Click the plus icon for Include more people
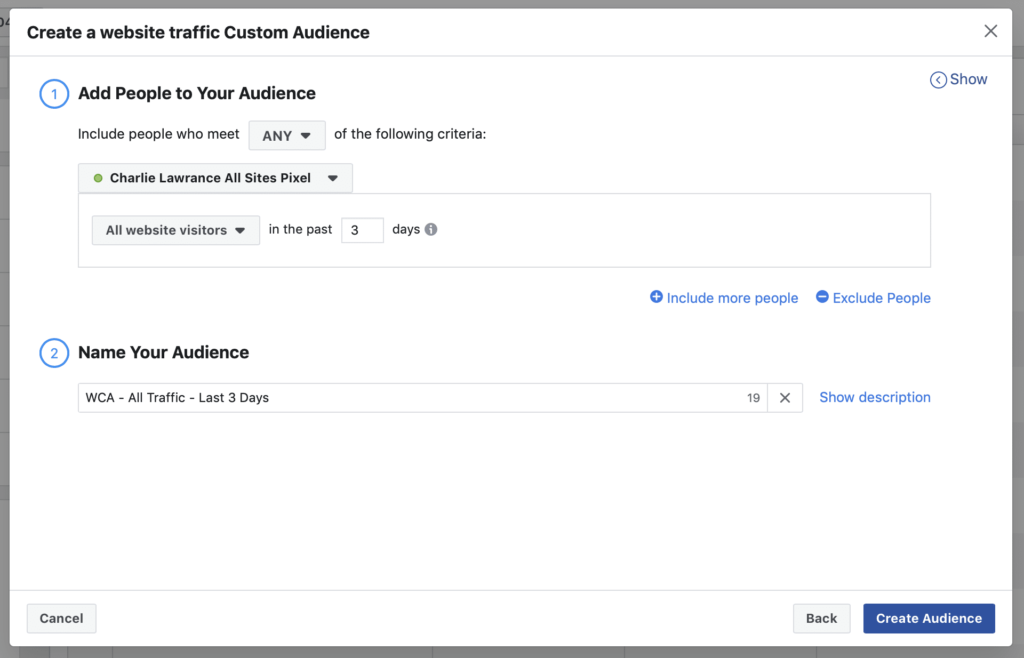Image resolution: width=1024 pixels, height=658 pixels. tap(656, 297)
